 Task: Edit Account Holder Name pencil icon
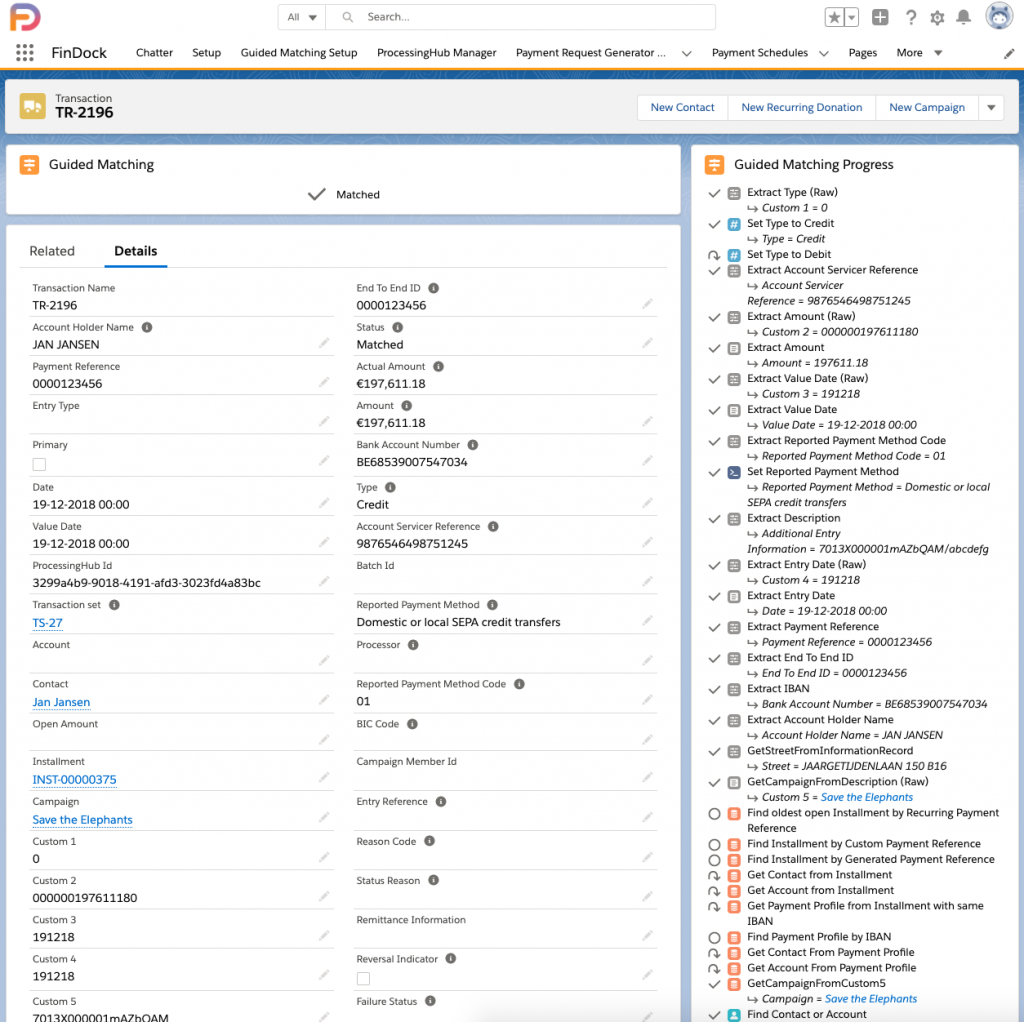pos(324,343)
